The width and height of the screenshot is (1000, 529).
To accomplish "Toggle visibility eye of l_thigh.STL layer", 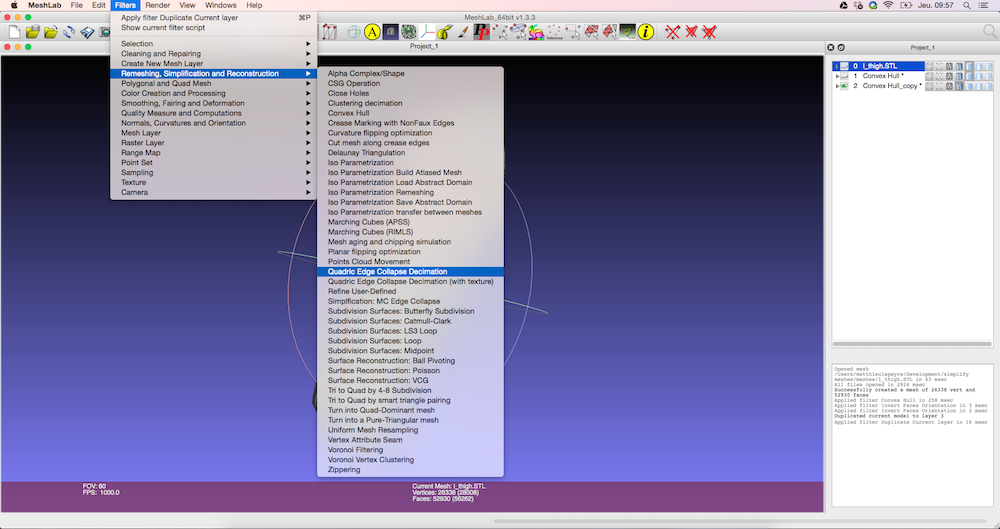I will click(844, 66).
